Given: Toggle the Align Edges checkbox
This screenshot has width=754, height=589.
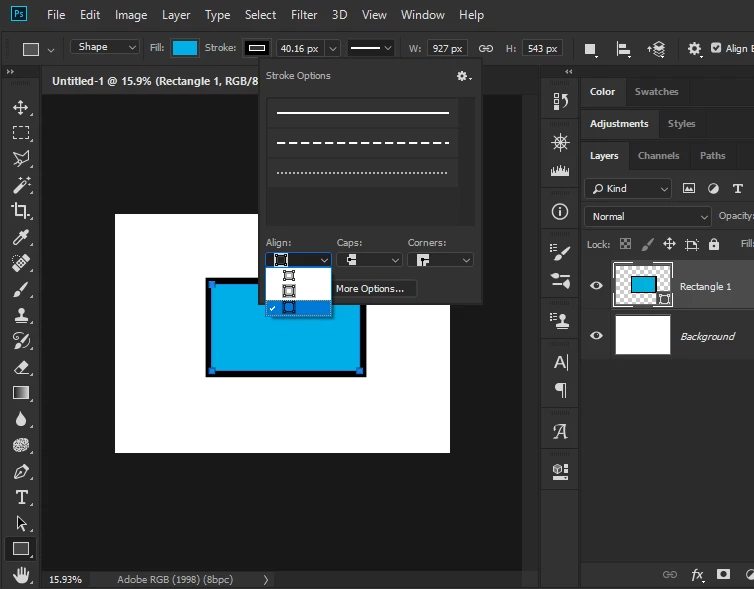Looking at the screenshot, I should tap(716, 48).
